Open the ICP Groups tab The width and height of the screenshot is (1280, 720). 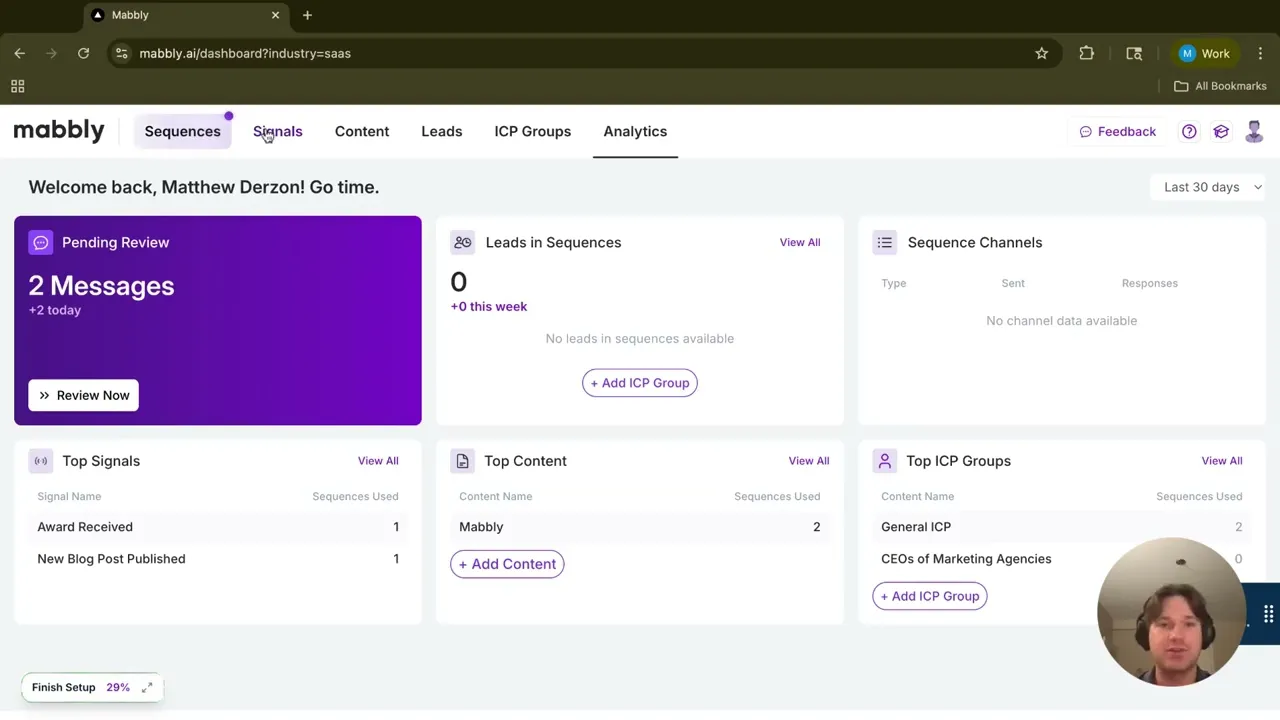532,132
